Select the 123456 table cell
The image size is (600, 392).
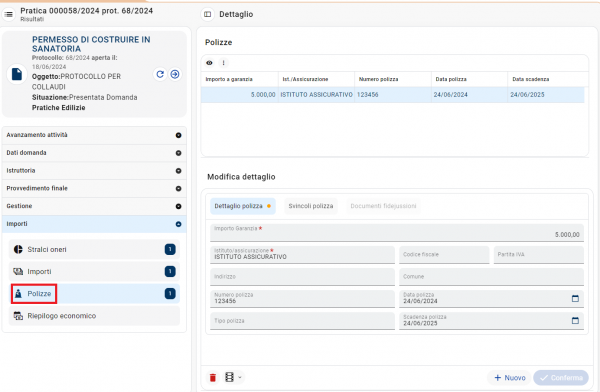(x=393, y=95)
